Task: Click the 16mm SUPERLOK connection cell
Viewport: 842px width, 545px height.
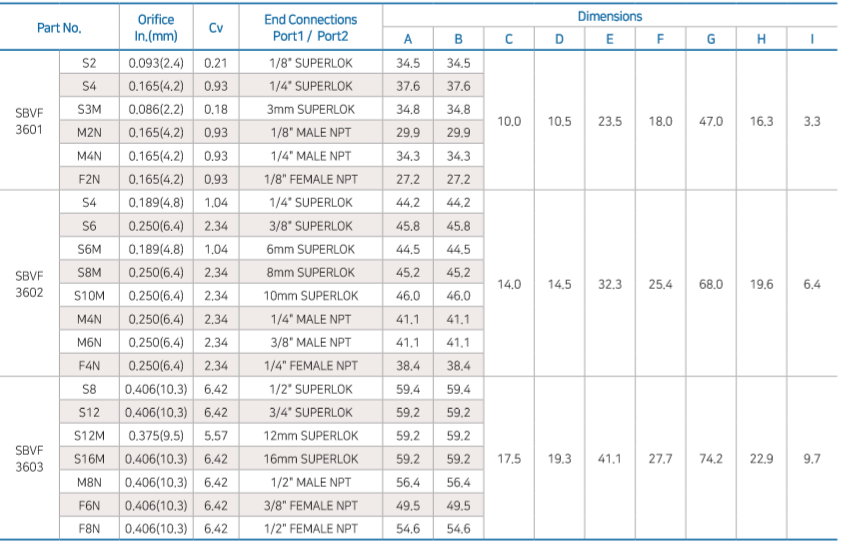Action: click(310, 459)
